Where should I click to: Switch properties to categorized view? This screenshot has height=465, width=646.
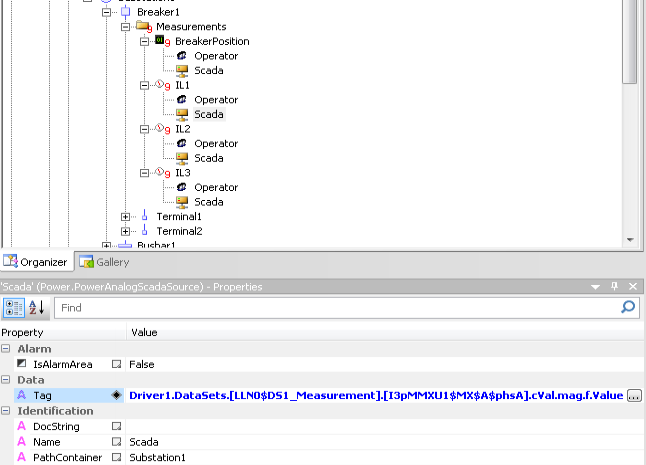tap(14, 308)
